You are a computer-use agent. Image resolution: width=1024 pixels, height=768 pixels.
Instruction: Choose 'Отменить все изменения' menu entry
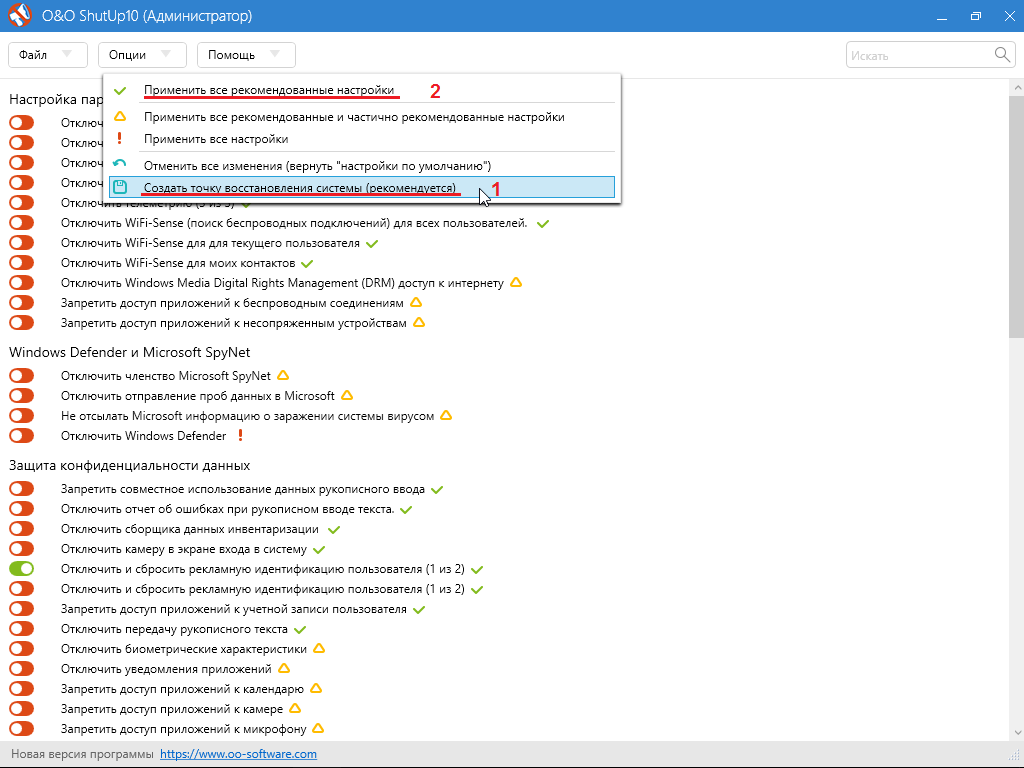[362, 165]
